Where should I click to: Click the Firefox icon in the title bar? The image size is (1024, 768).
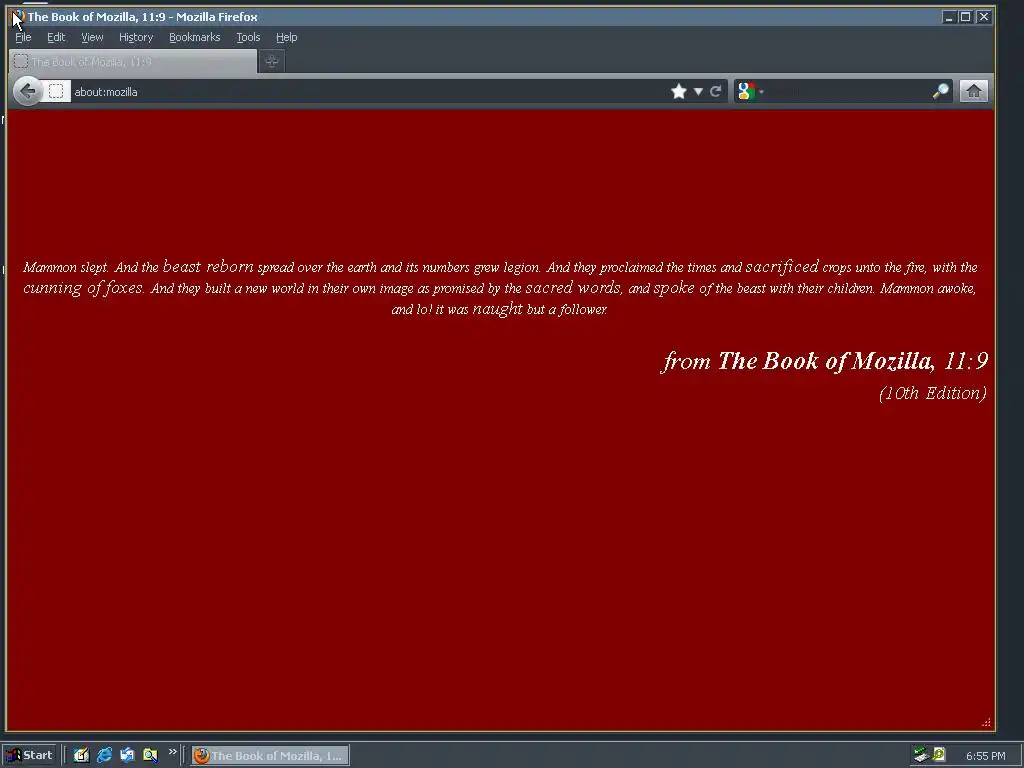(18, 17)
